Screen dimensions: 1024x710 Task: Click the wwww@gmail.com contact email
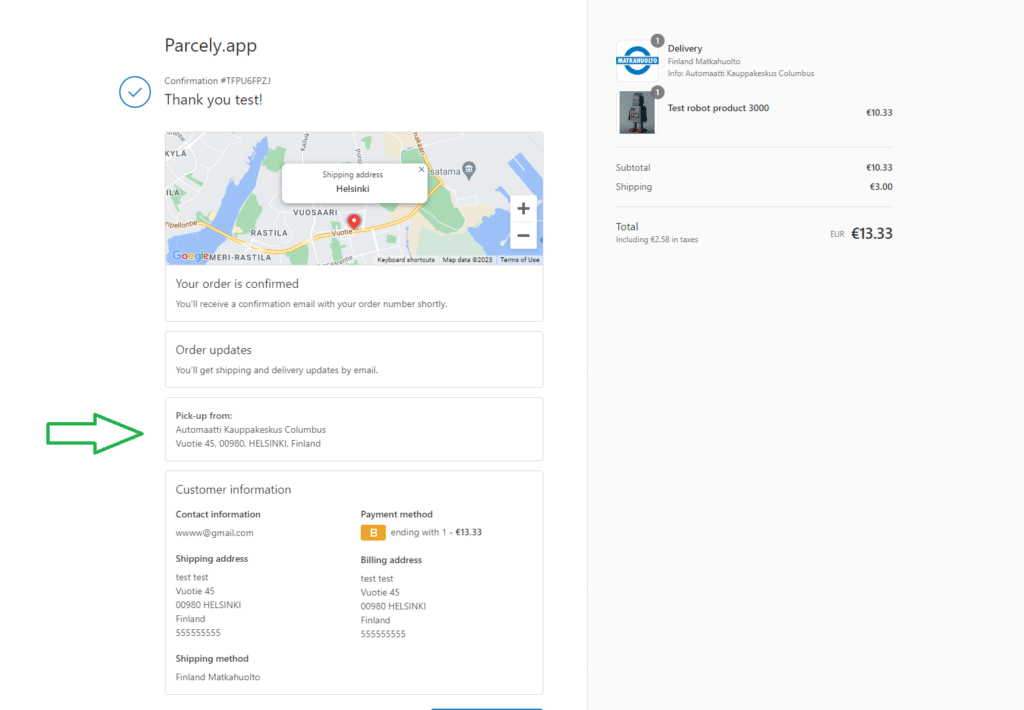214,532
